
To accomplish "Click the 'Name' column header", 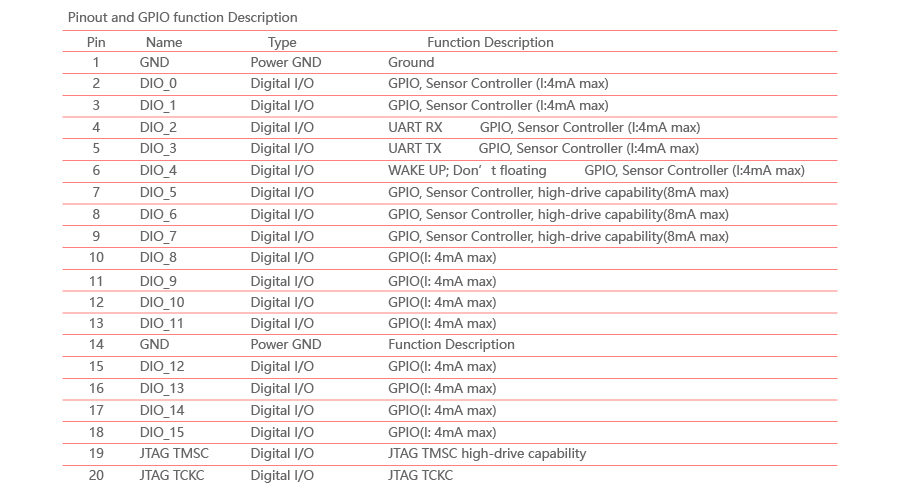I will (164, 42).
